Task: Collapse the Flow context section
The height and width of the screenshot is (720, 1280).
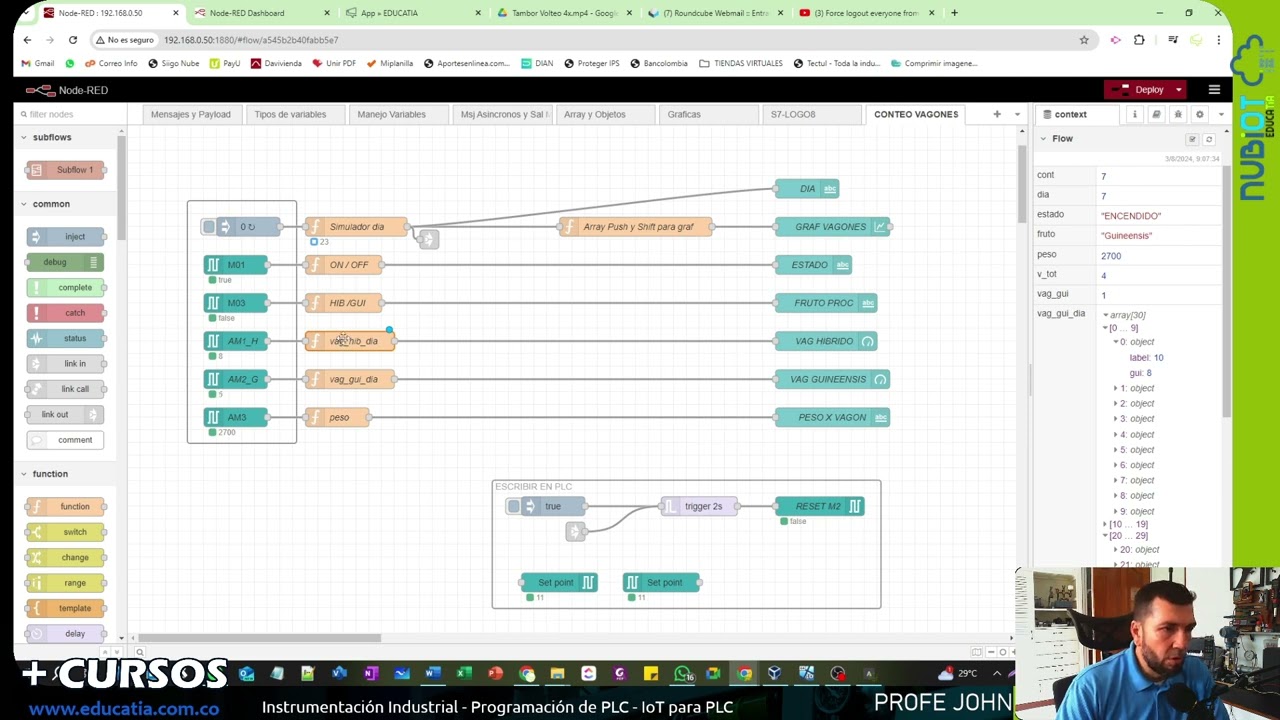Action: [x=1043, y=139]
